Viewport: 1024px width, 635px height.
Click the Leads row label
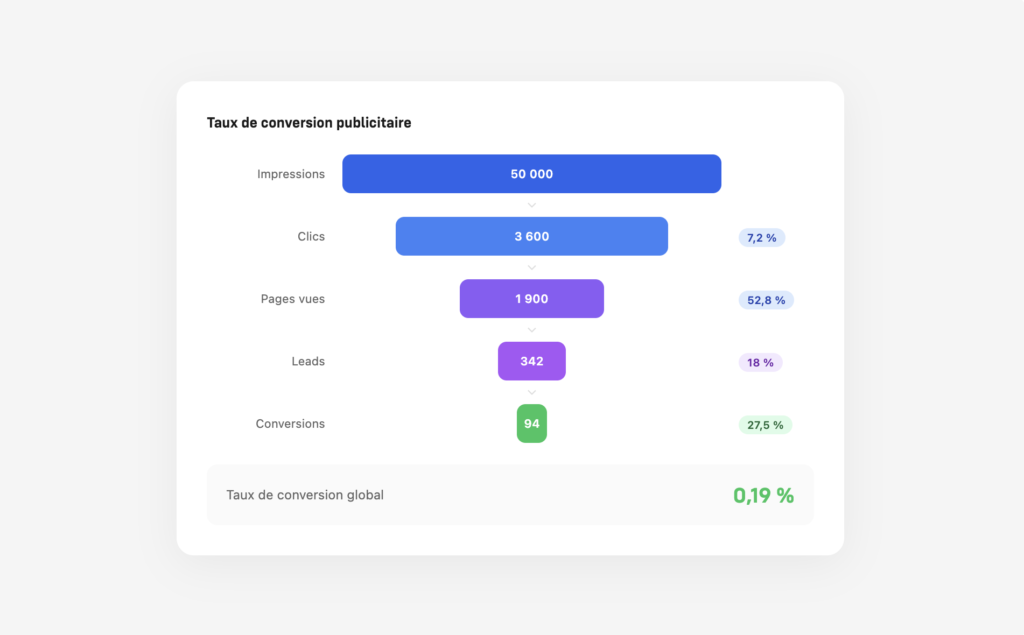point(308,361)
